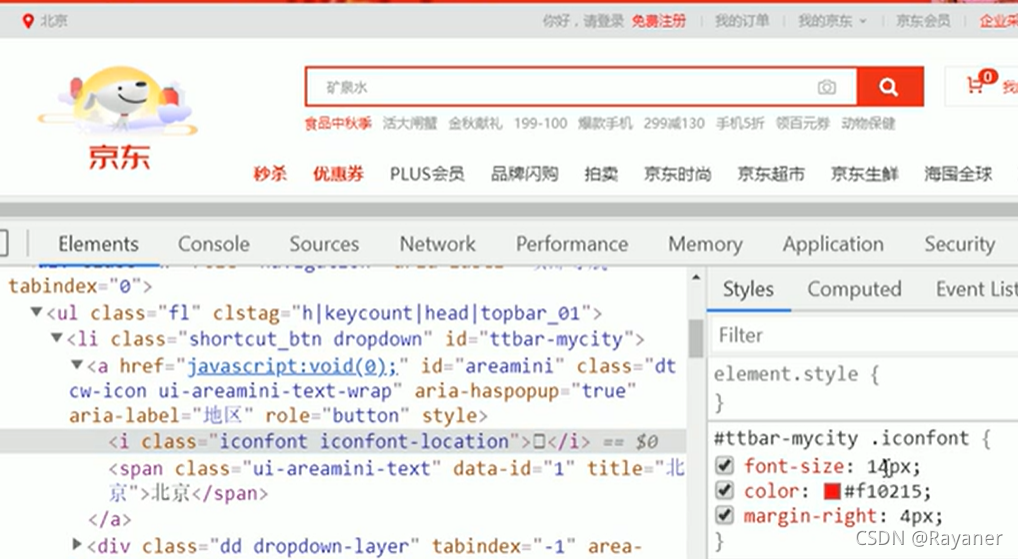Click the 免费注册 link

tap(658, 21)
